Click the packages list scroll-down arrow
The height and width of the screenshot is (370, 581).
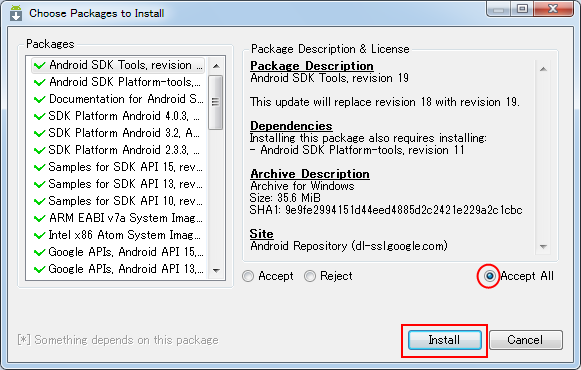pyautogui.click(x=216, y=270)
